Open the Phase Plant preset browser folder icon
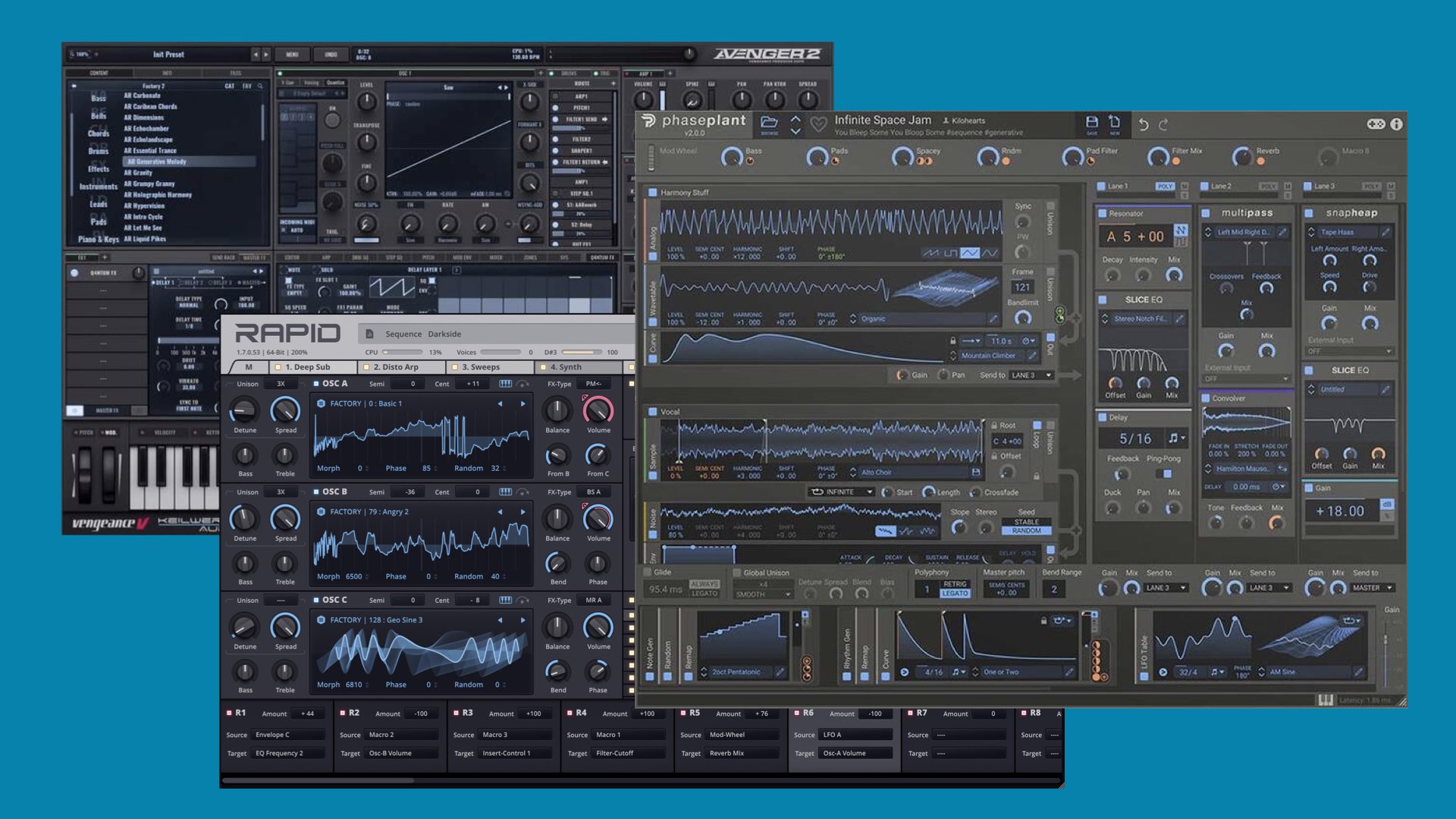 (x=769, y=122)
